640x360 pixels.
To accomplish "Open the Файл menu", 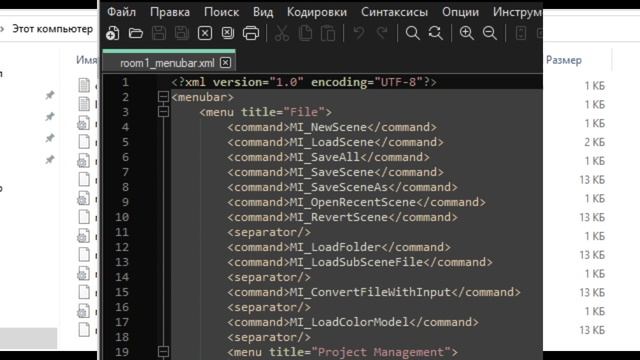I will coord(121,12).
